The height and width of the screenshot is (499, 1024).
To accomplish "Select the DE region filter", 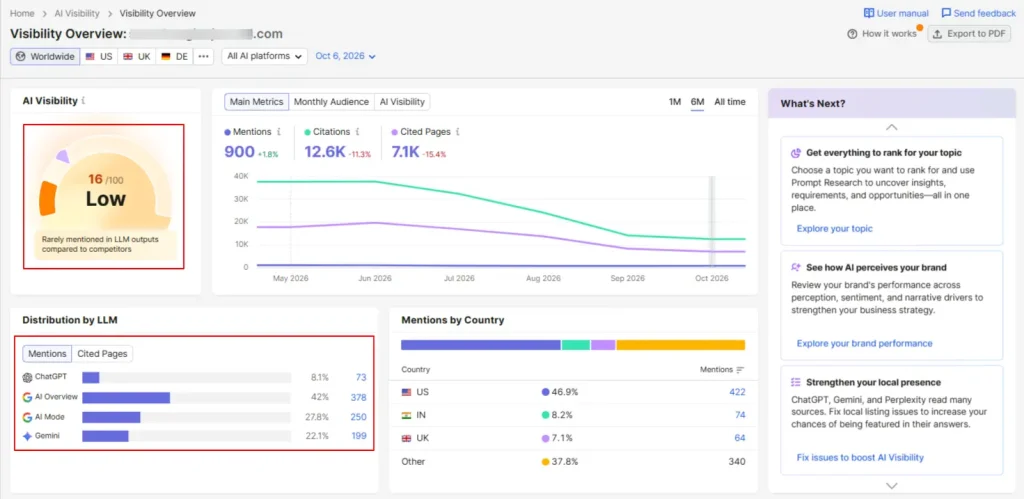I will (174, 56).
